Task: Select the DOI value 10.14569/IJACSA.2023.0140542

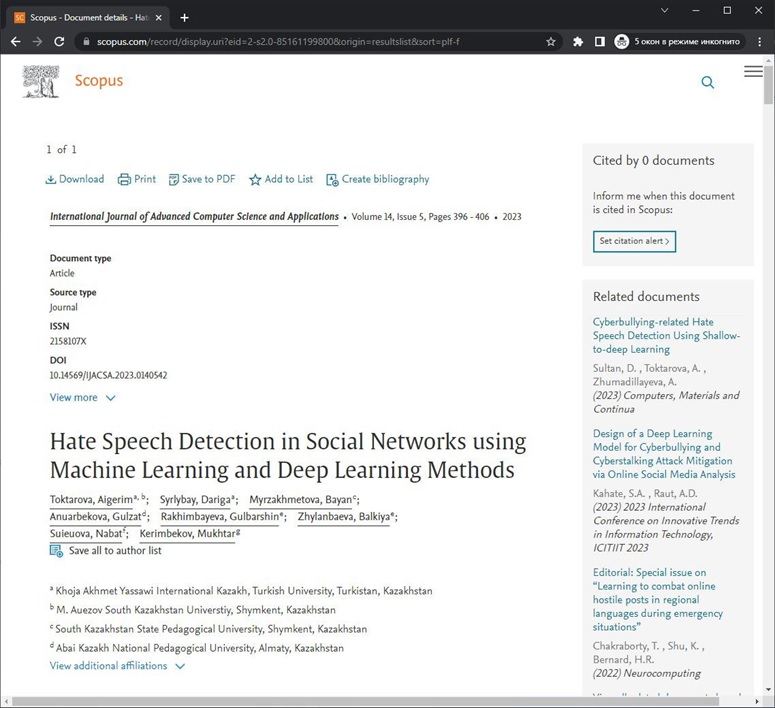Action: pyautogui.click(x=108, y=375)
